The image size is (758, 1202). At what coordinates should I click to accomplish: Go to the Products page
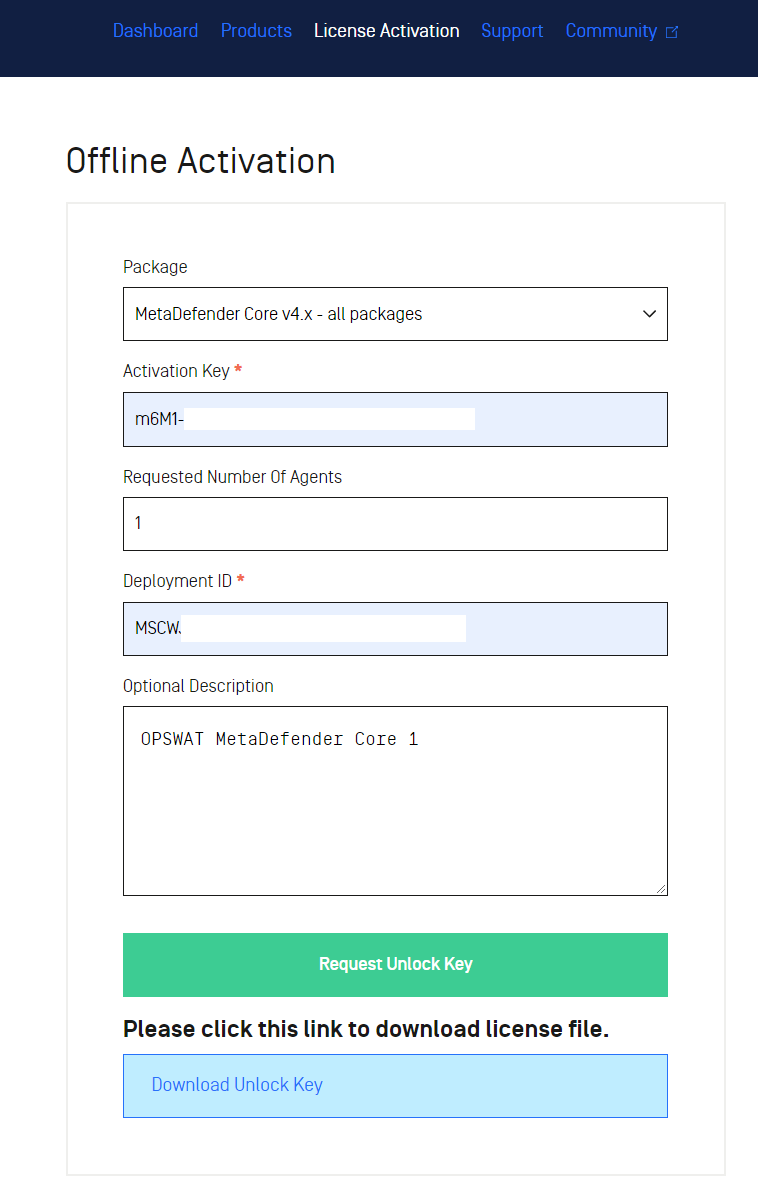[256, 31]
